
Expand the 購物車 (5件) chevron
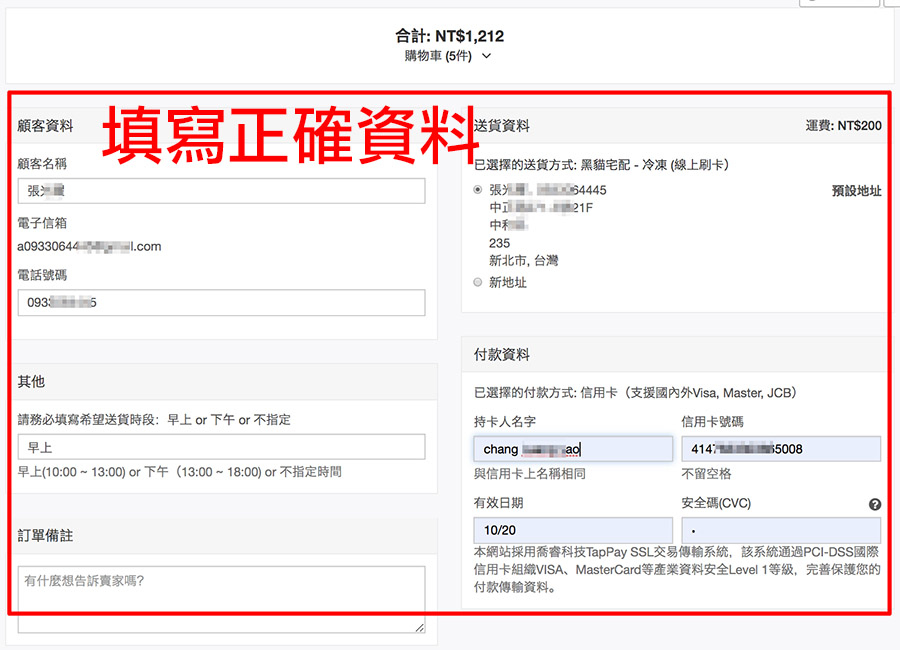(x=486, y=56)
